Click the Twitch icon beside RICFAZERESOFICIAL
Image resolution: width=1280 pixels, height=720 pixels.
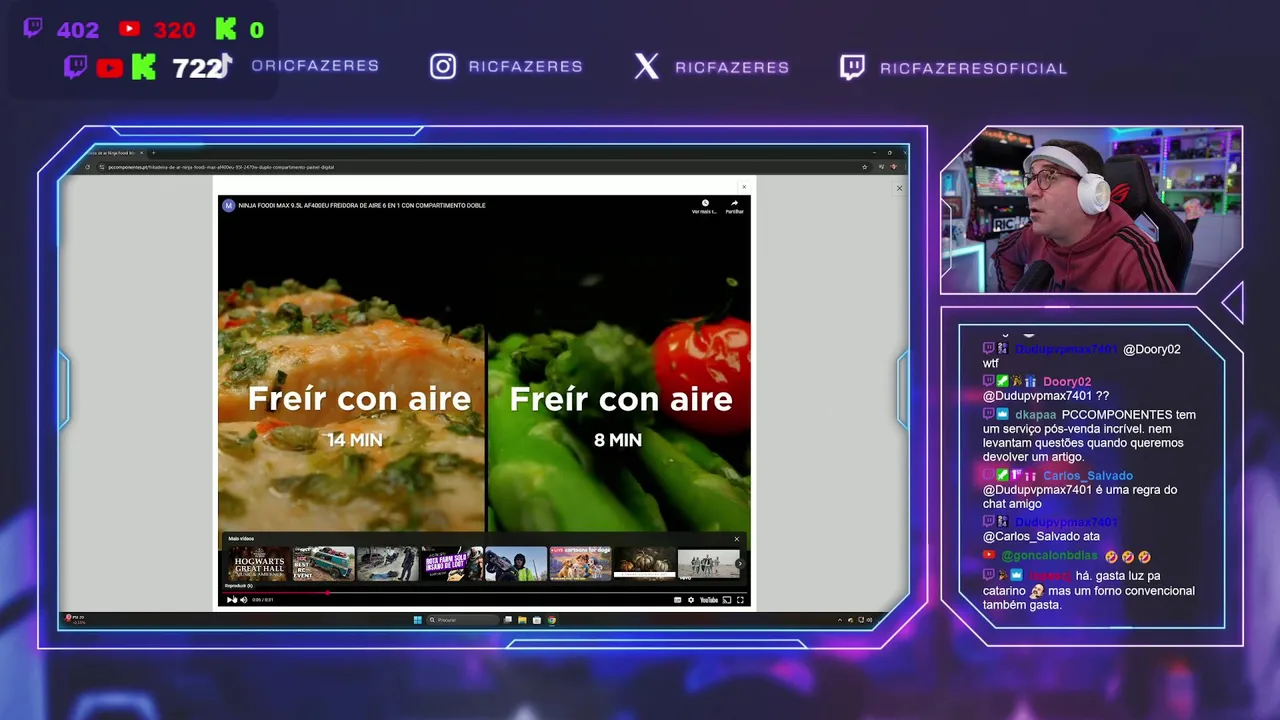[x=852, y=67]
